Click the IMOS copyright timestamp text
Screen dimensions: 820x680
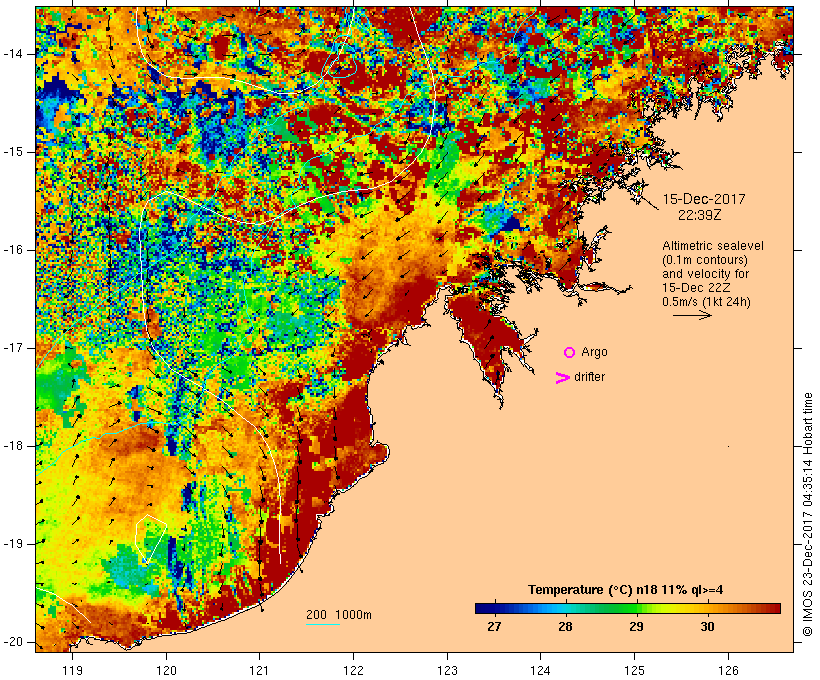tap(808, 515)
